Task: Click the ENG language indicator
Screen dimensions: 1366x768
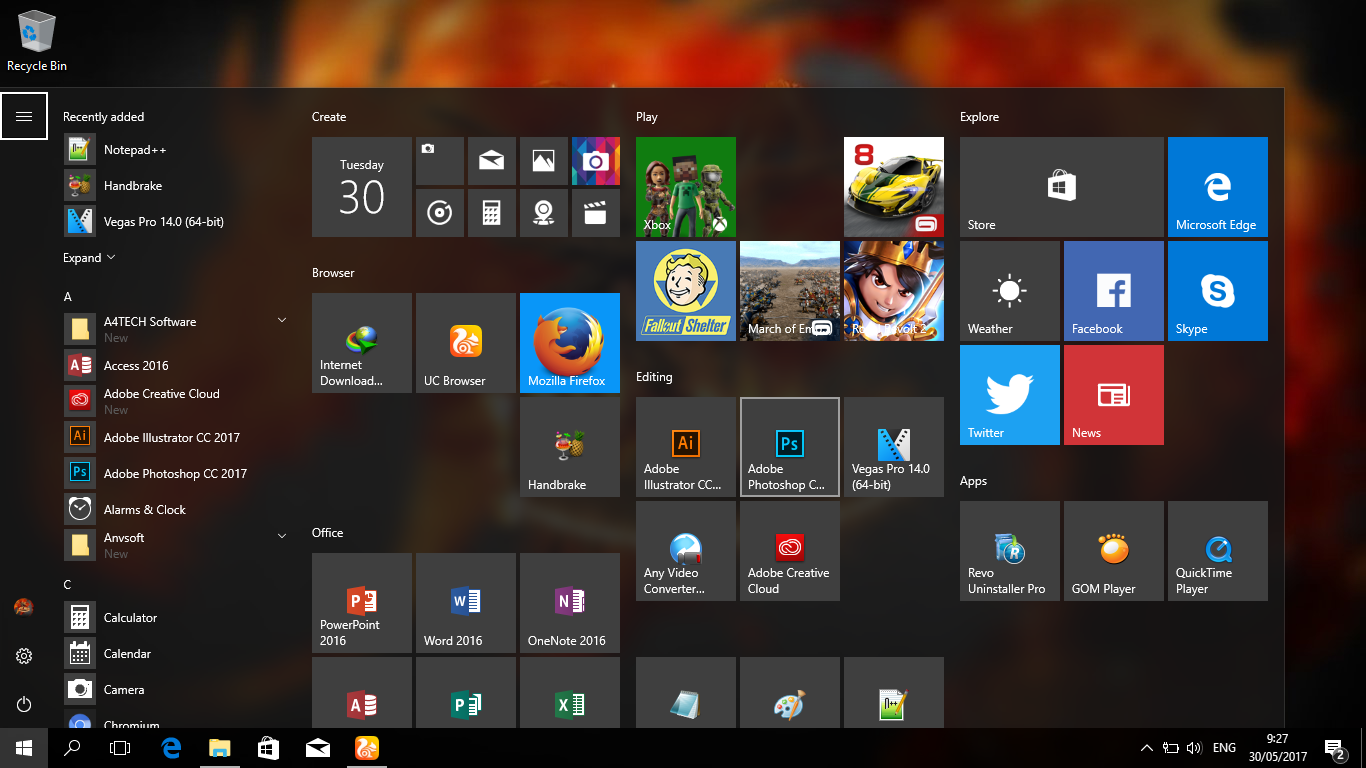Action: pyautogui.click(x=1224, y=747)
